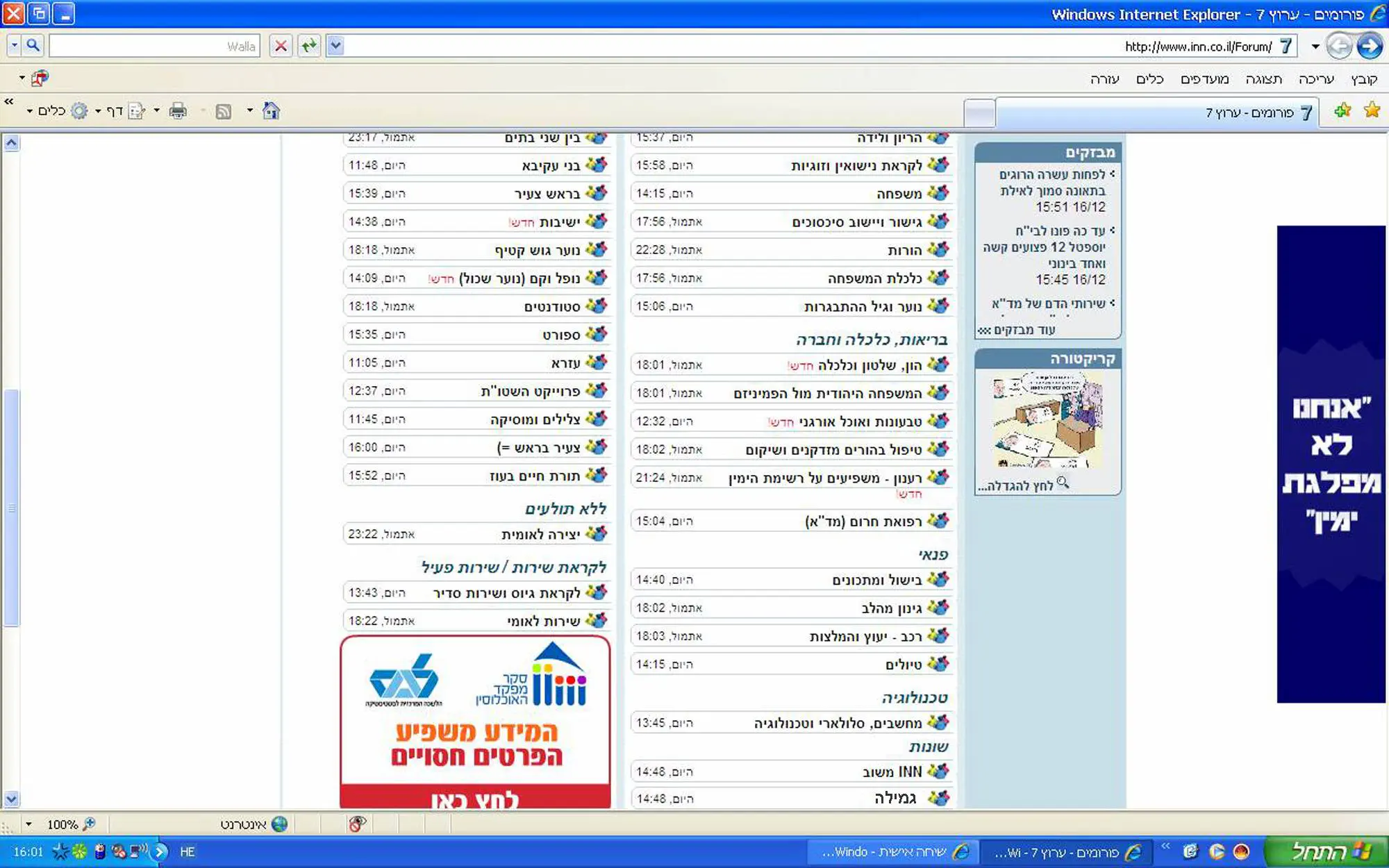Click the red Stop loading button

pos(281,47)
